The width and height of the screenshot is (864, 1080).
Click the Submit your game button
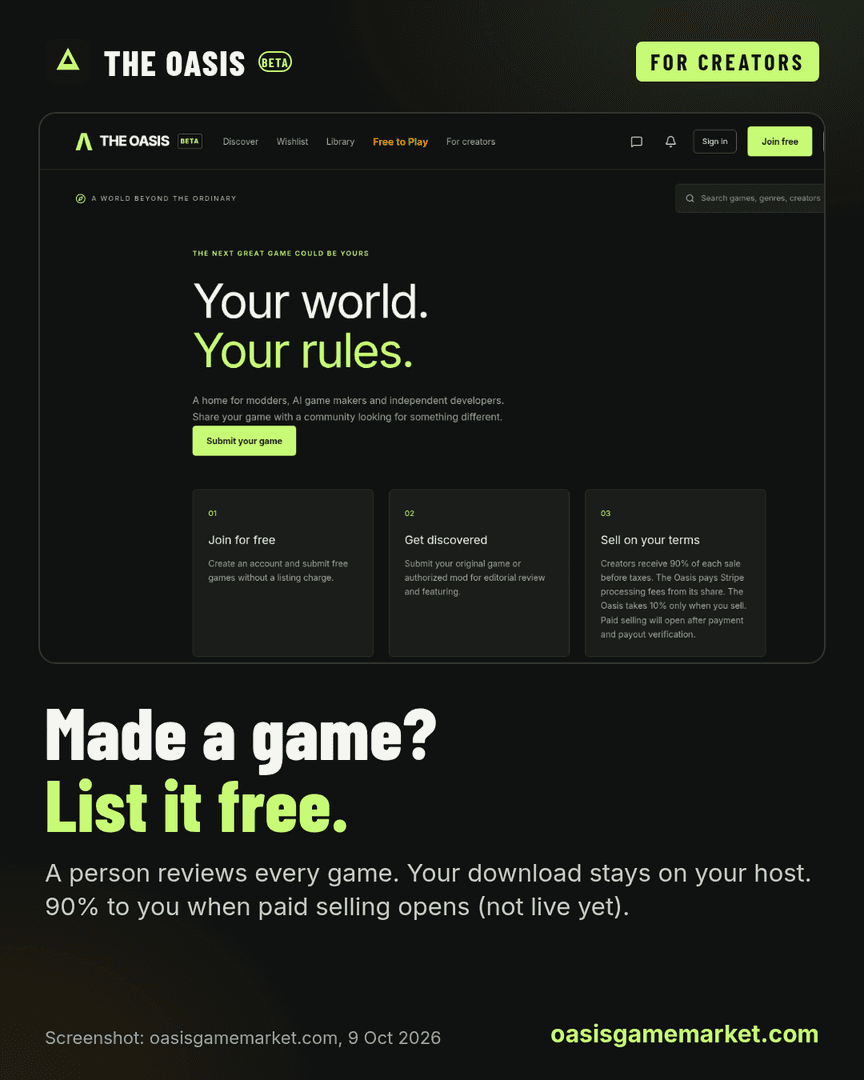click(244, 441)
